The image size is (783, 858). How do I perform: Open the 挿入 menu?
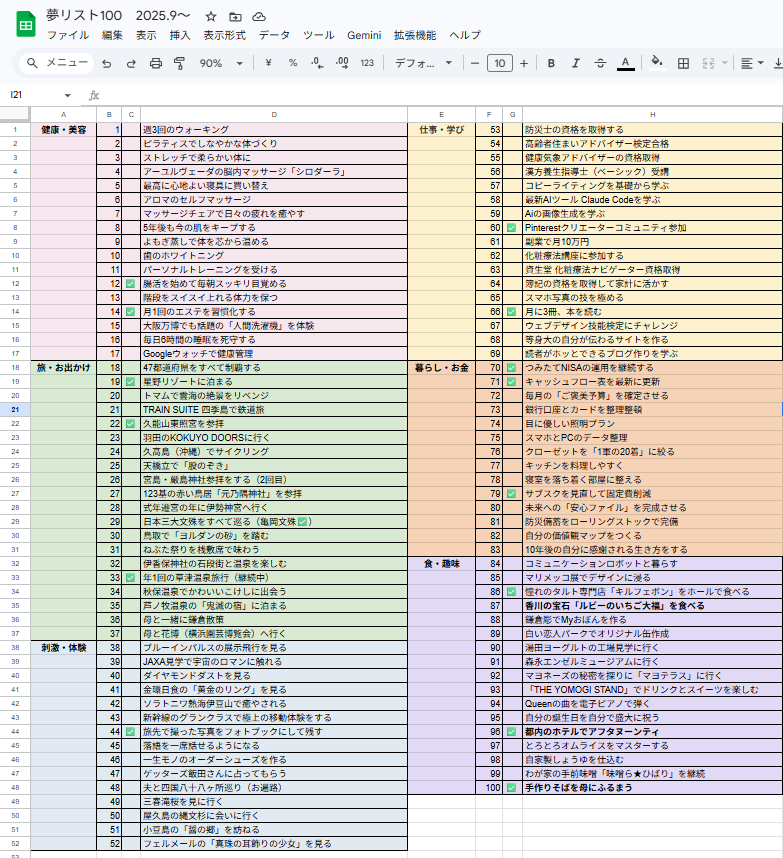click(180, 35)
